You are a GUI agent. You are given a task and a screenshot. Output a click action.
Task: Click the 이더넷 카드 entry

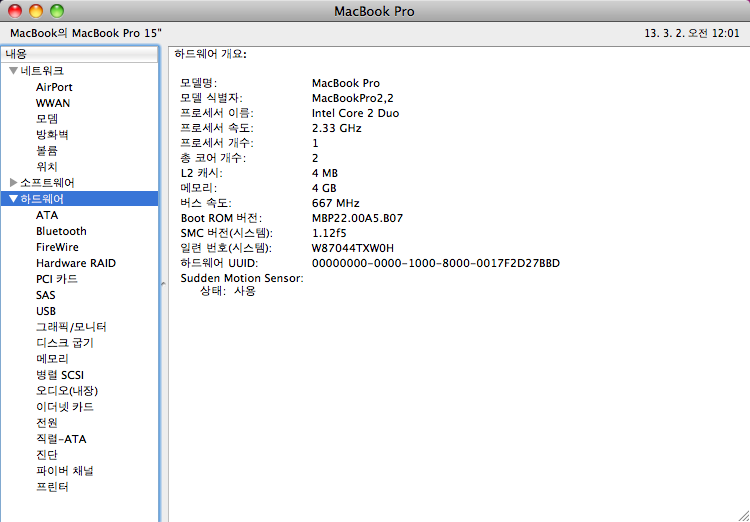[65, 407]
